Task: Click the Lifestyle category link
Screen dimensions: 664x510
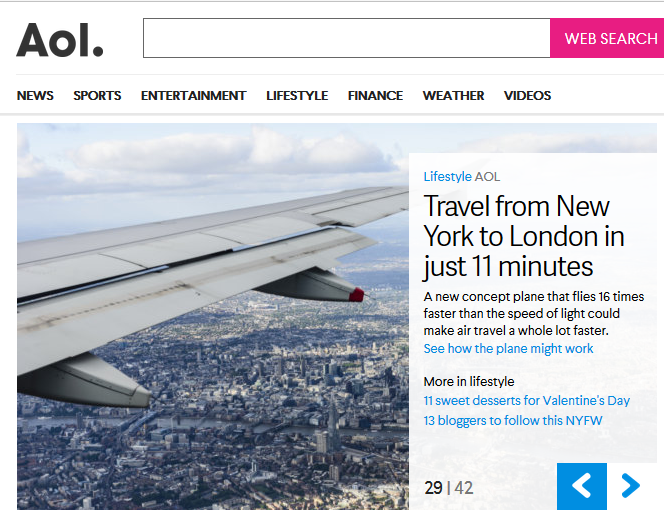Action: 447,176
